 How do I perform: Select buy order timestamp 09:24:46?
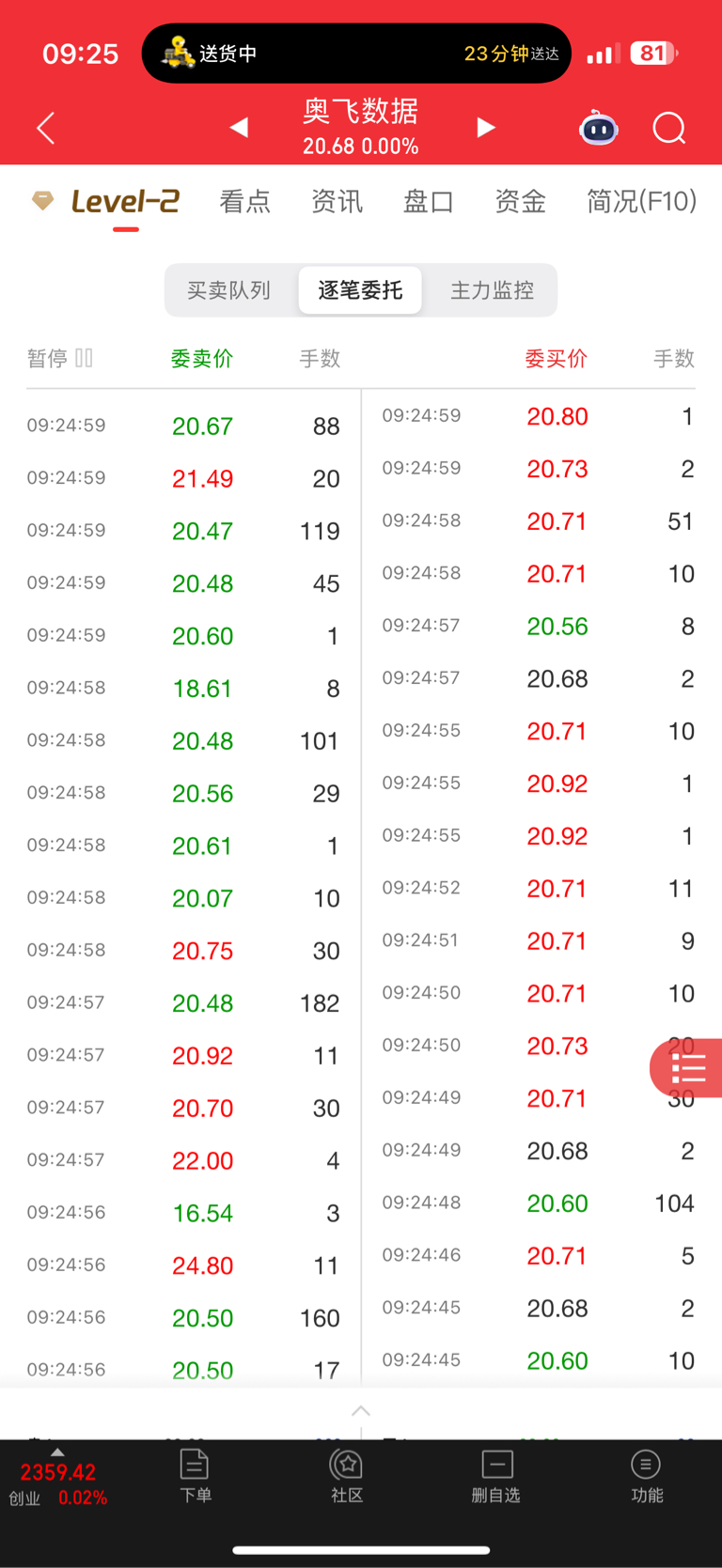pos(421,1255)
